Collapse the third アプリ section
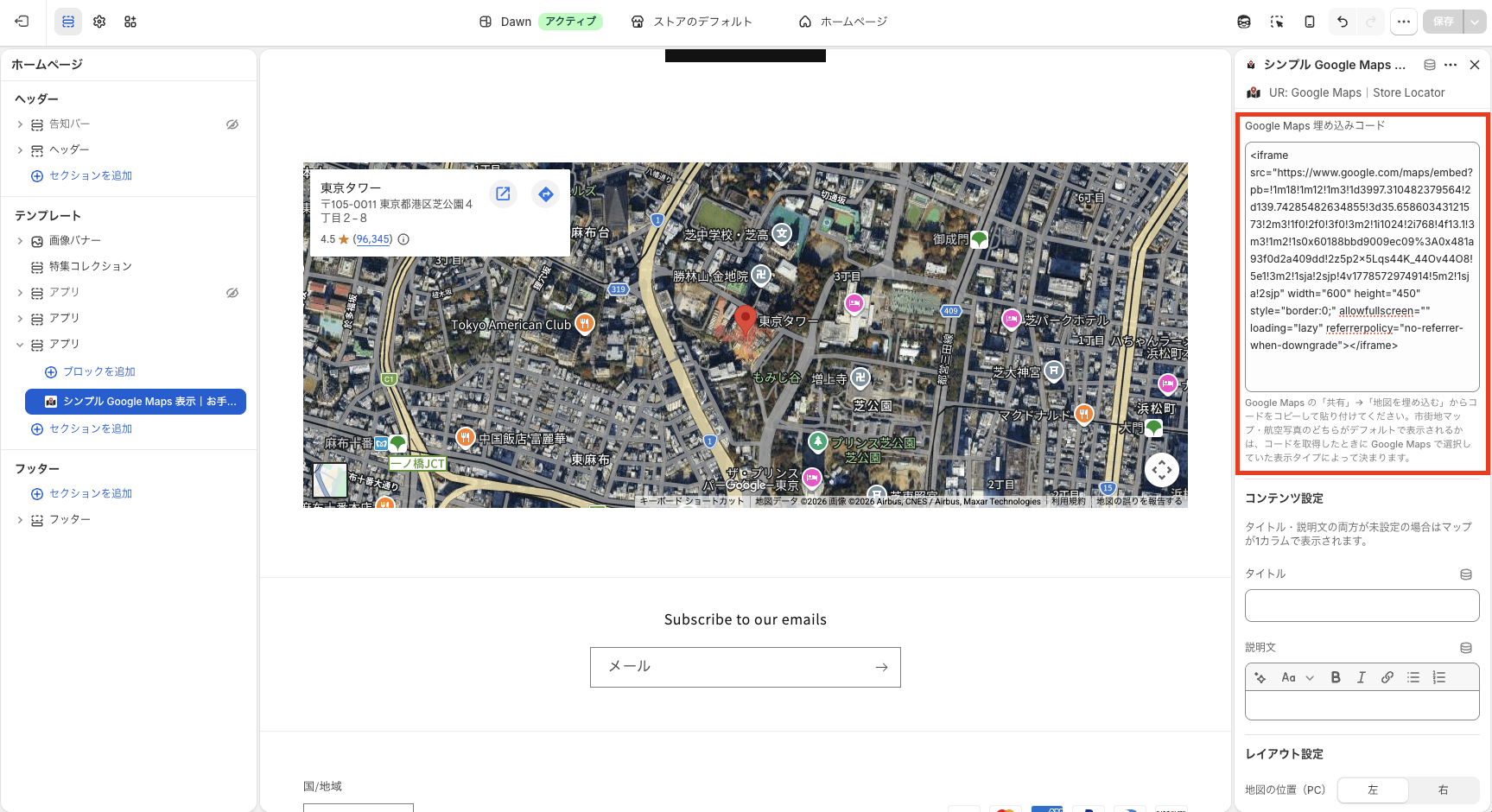Image resolution: width=1492 pixels, height=812 pixels. [x=20, y=345]
